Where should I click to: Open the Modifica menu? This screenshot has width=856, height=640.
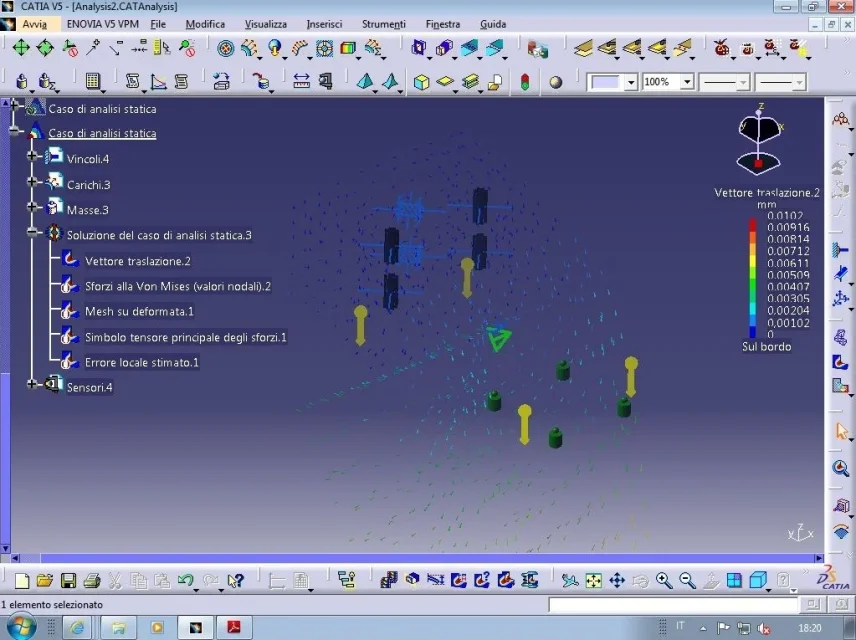click(205, 24)
